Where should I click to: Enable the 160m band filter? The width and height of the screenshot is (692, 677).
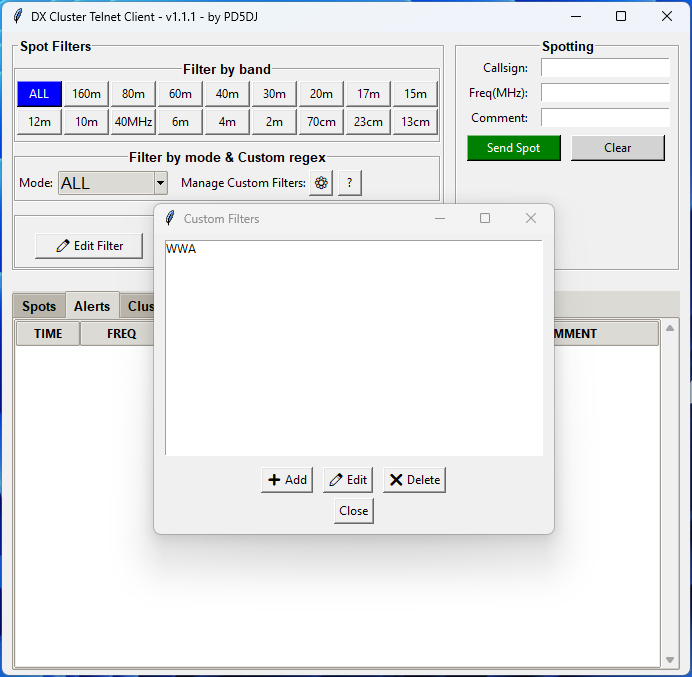coord(86,94)
